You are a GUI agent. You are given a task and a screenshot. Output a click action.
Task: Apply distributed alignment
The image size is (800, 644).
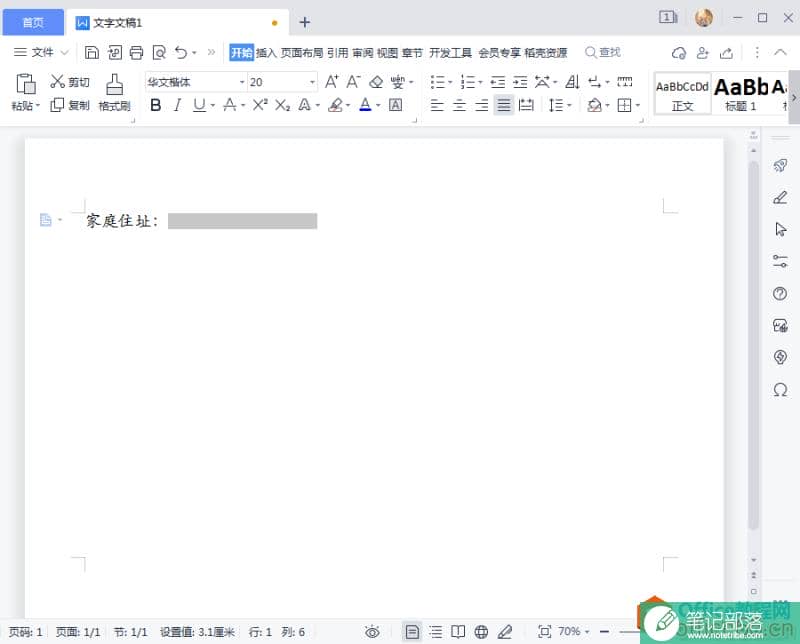(x=526, y=105)
